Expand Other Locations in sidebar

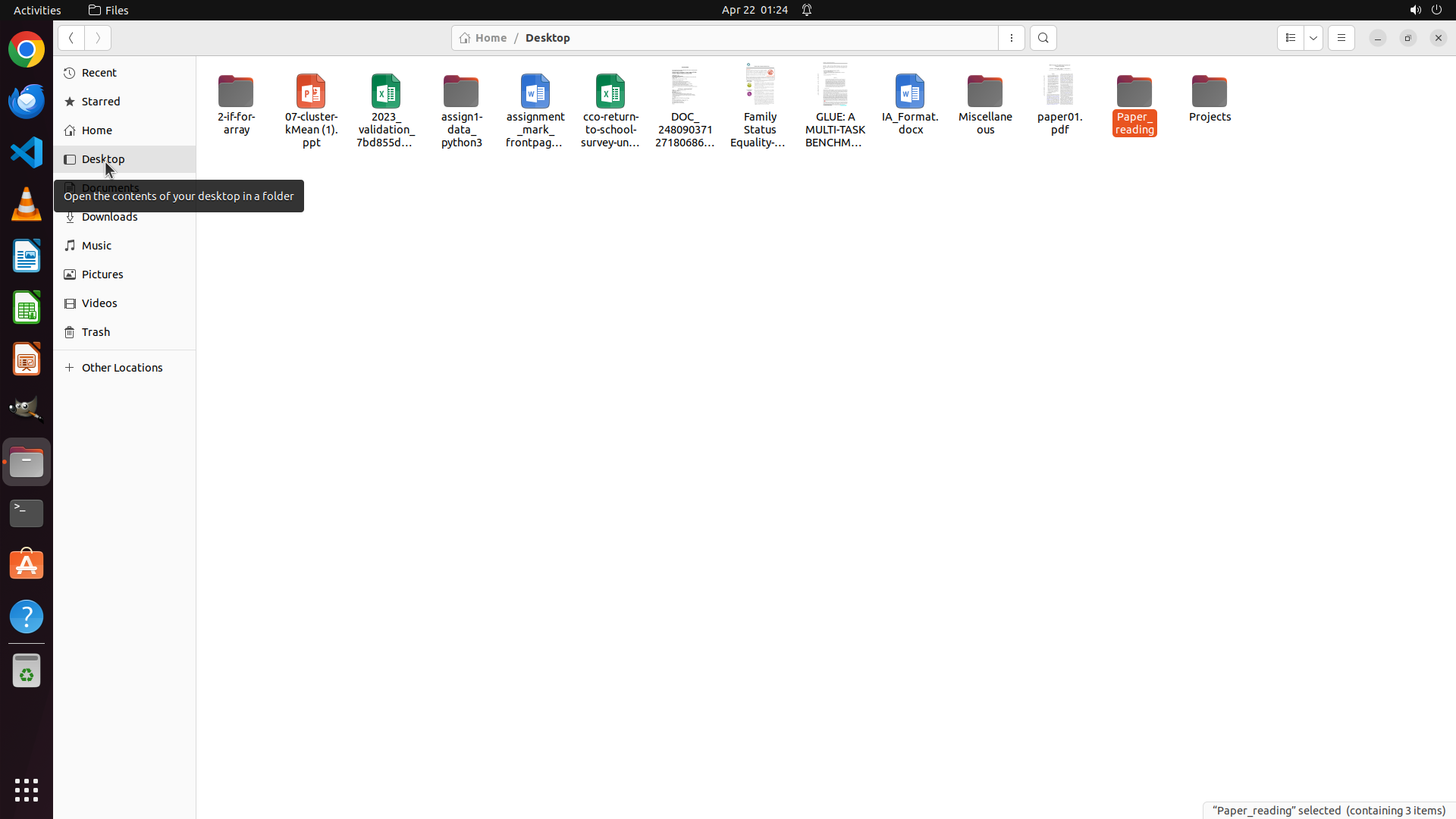[122, 368]
